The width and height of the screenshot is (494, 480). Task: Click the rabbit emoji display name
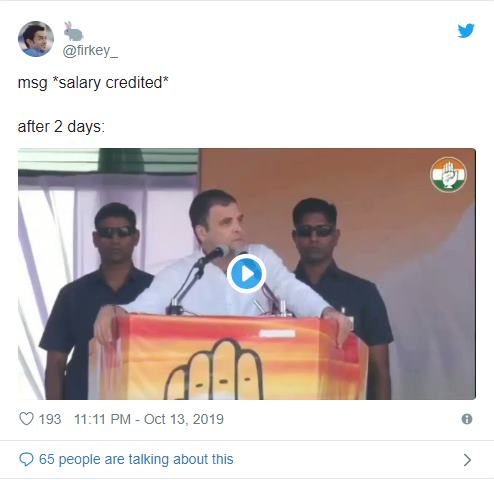point(73,31)
